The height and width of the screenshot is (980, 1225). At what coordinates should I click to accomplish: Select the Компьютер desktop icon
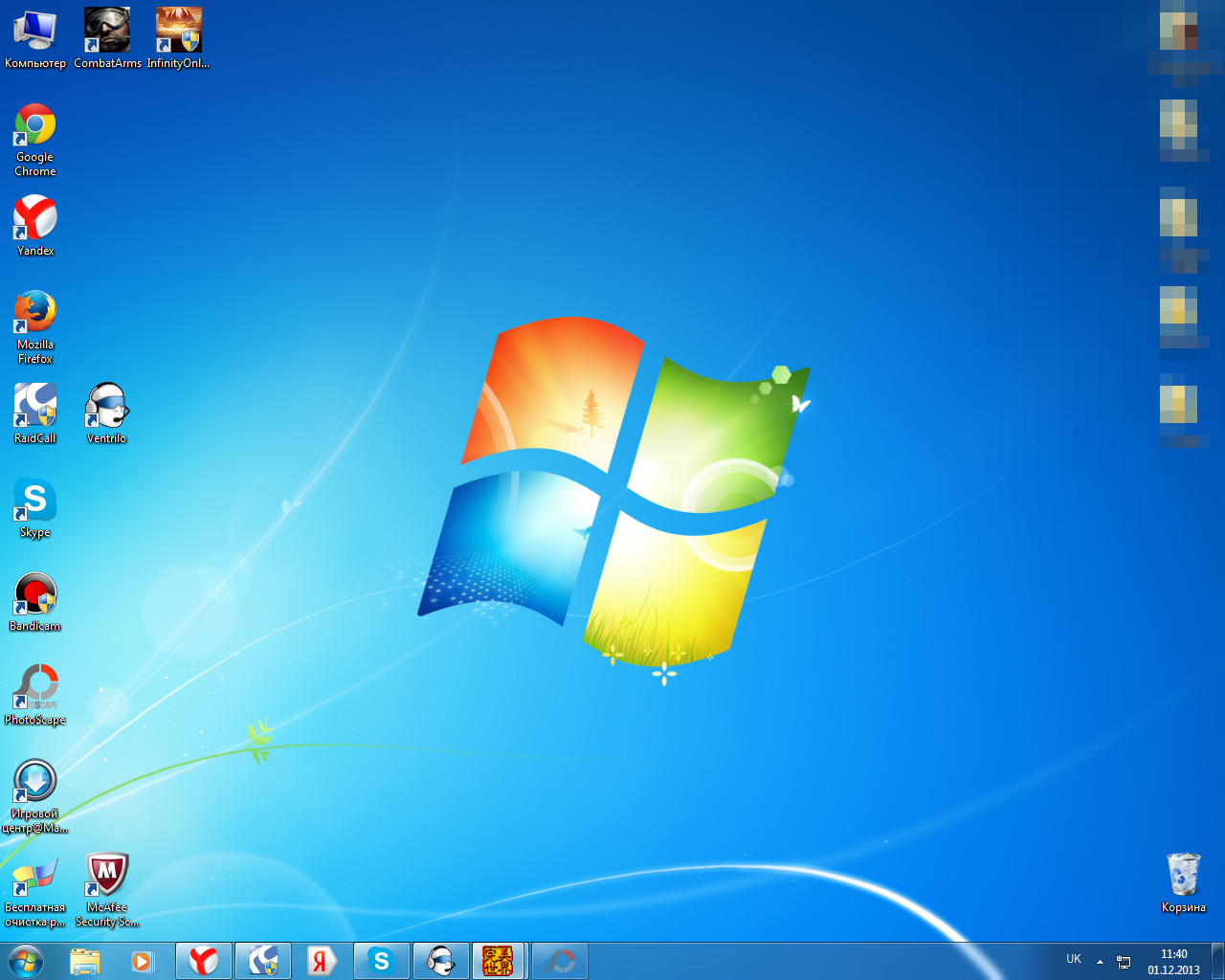[x=35, y=31]
